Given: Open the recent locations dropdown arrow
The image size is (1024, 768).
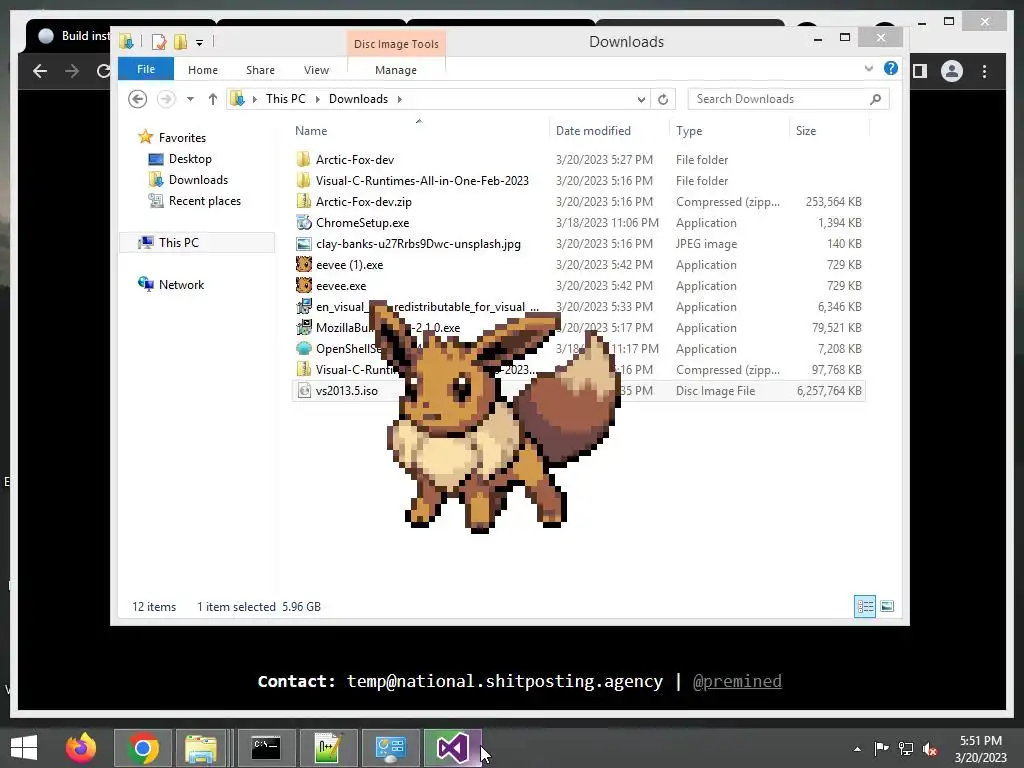Looking at the screenshot, I should point(190,99).
